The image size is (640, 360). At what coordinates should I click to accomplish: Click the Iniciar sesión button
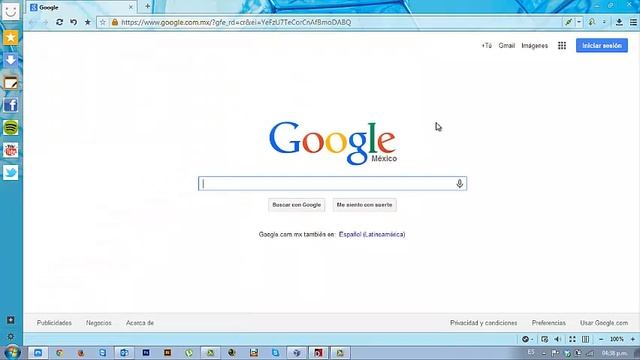(x=602, y=46)
